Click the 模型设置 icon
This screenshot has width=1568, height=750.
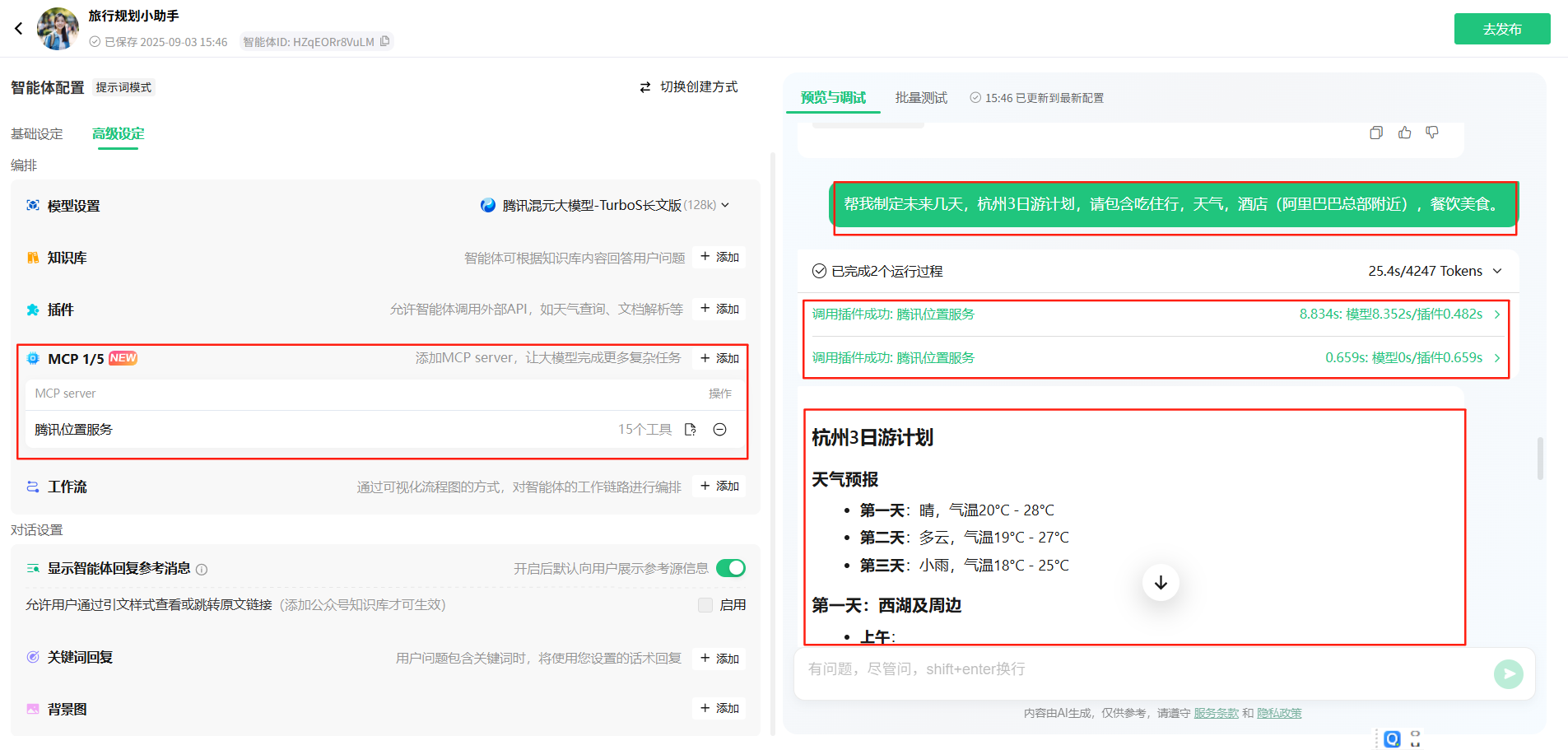pos(33,205)
